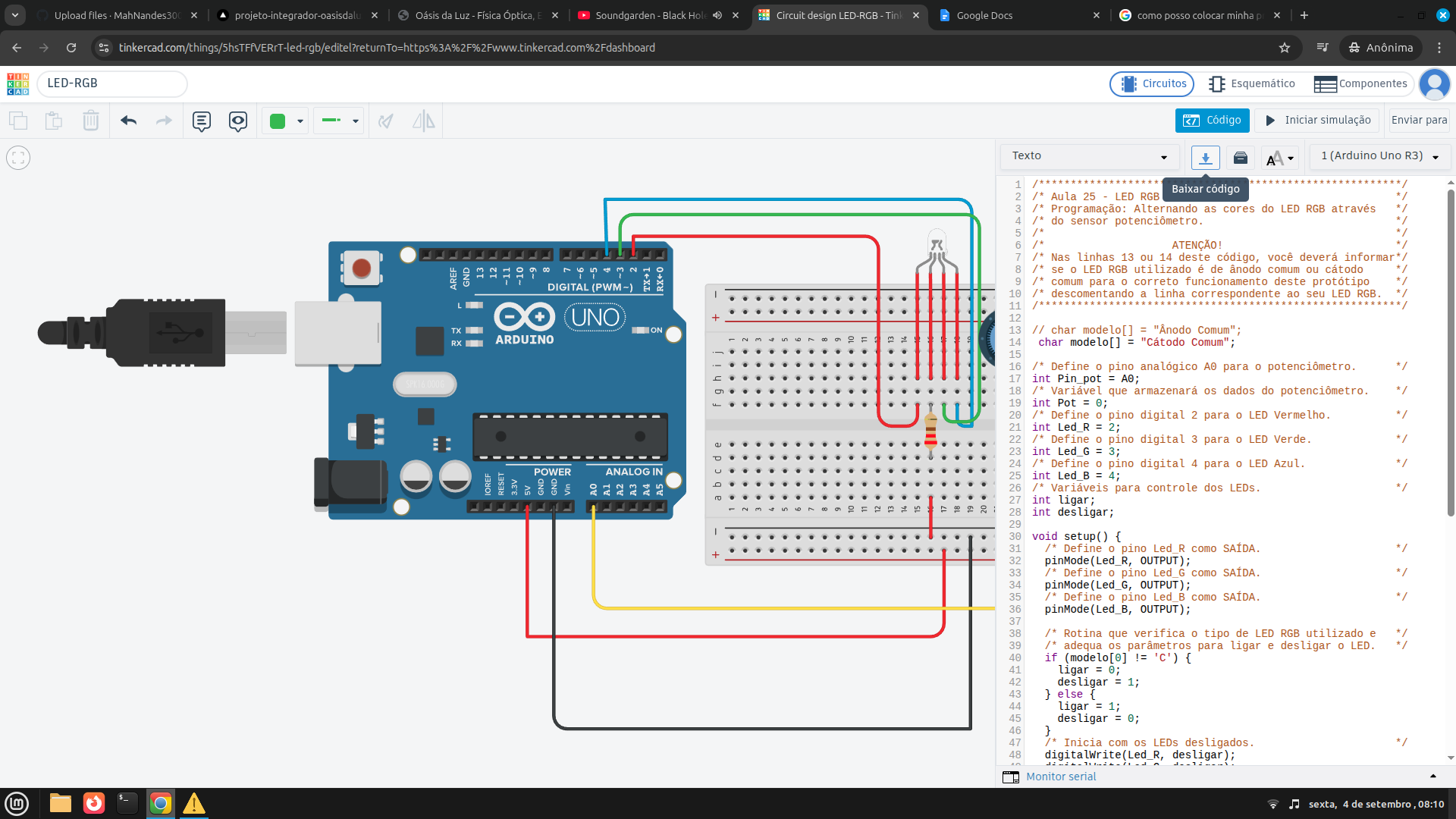1456x819 pixels.
Task: Open the notes tool
Action: click(x=202, y=121)
